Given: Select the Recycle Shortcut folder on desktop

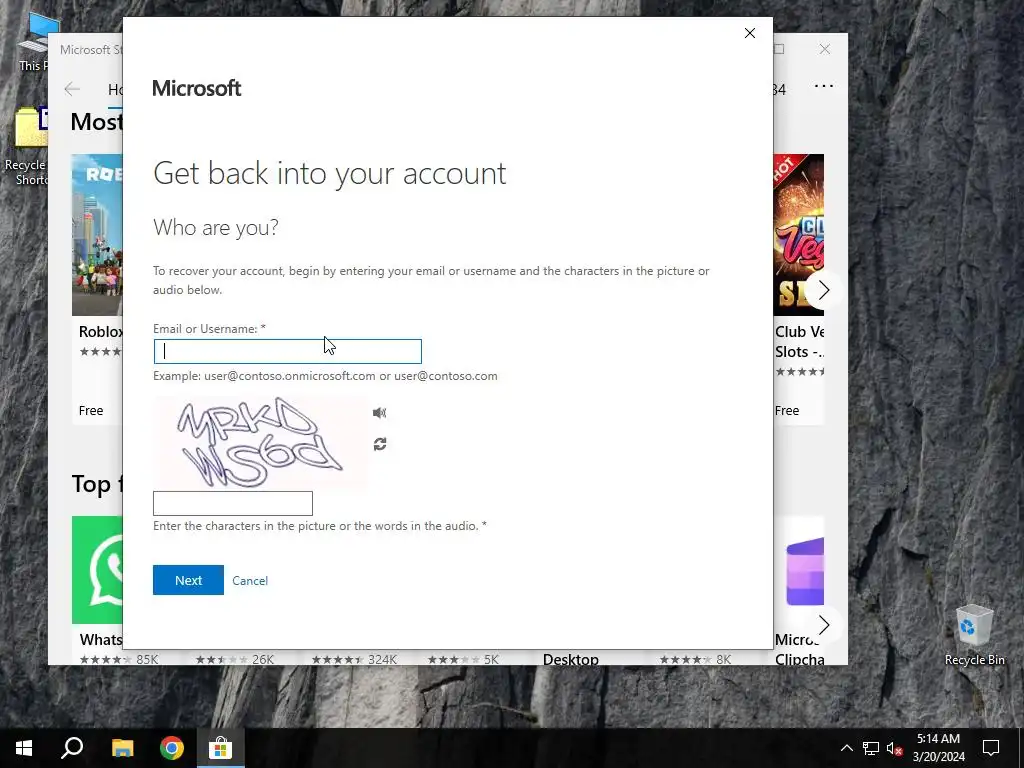Looking at the screenshot, I should pos(26,147).
